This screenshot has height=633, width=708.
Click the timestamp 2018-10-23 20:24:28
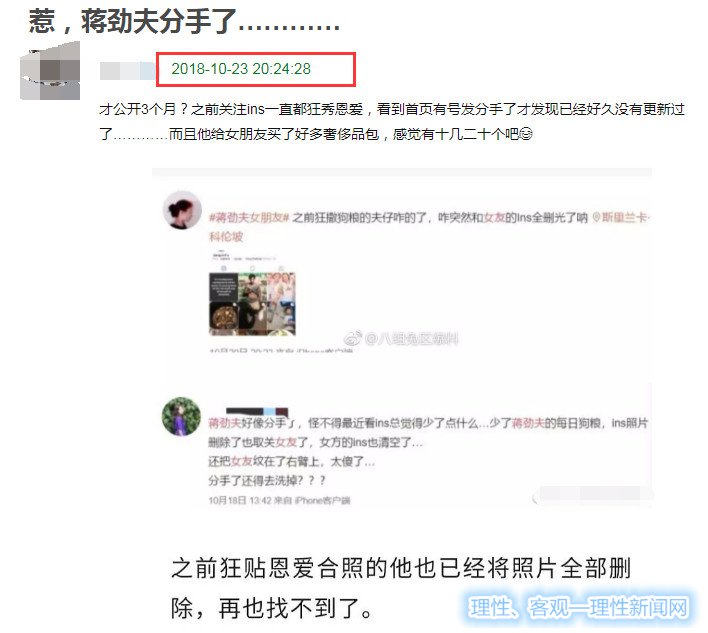[241, 69]
